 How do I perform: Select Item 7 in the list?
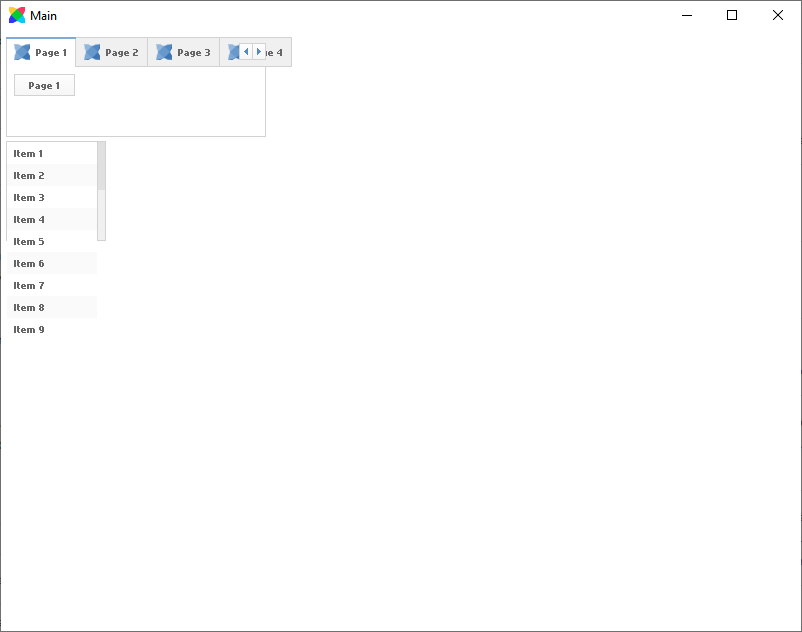click(x=52, y=285)
